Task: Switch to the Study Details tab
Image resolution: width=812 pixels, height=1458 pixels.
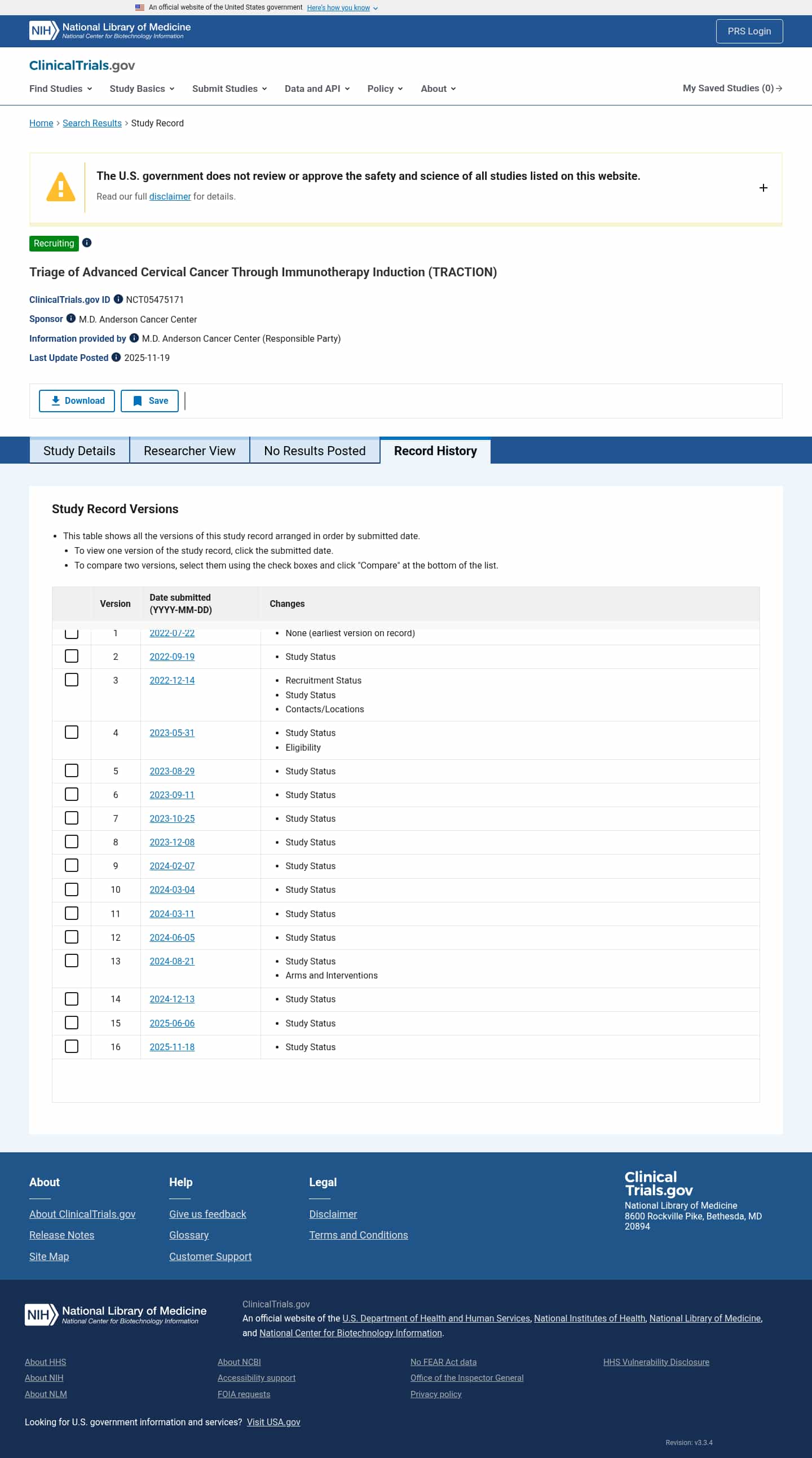Action: click(79, 451)
